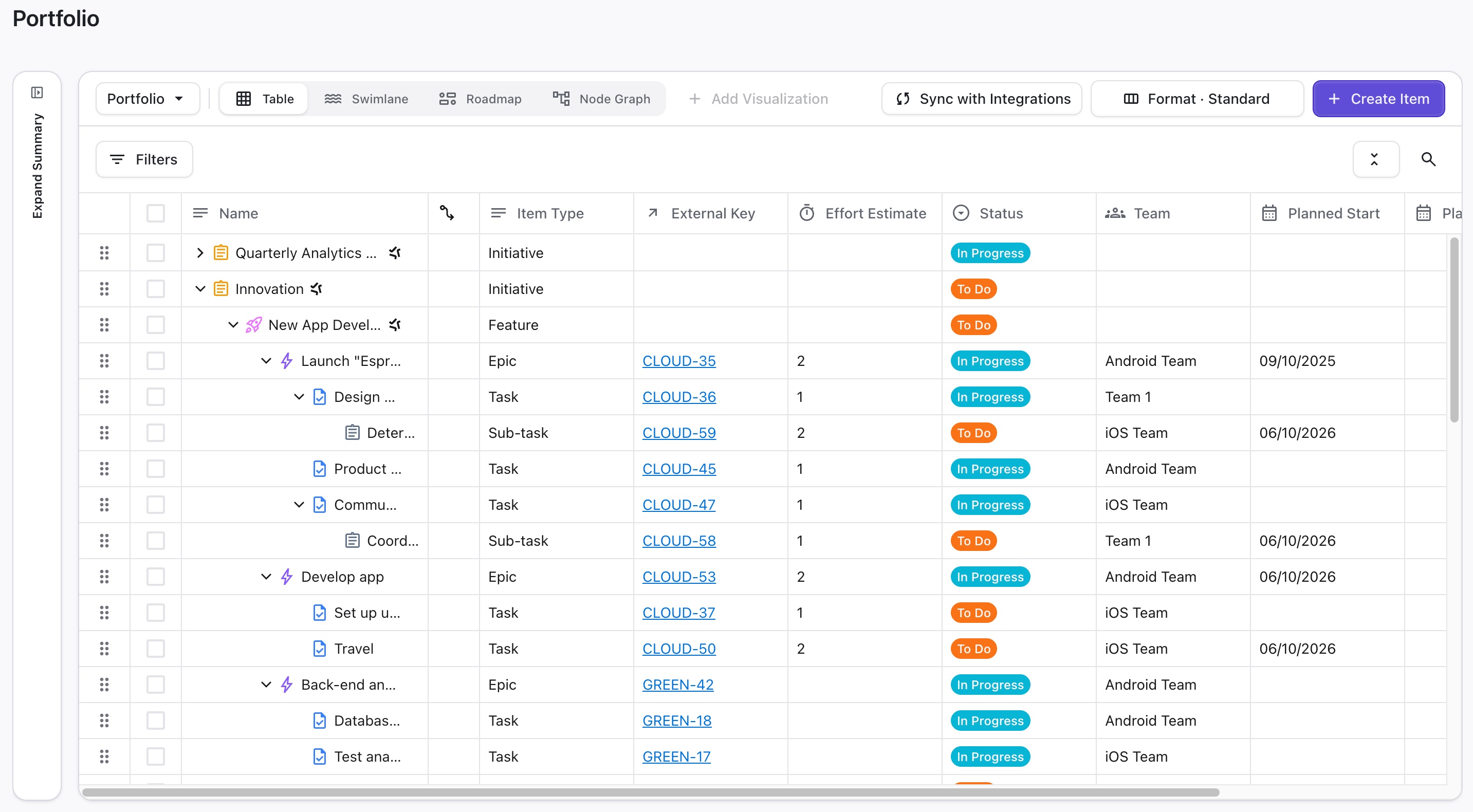Open the Filters button
Viewport: 1473px width, 812px height.
tap(144, 159)
